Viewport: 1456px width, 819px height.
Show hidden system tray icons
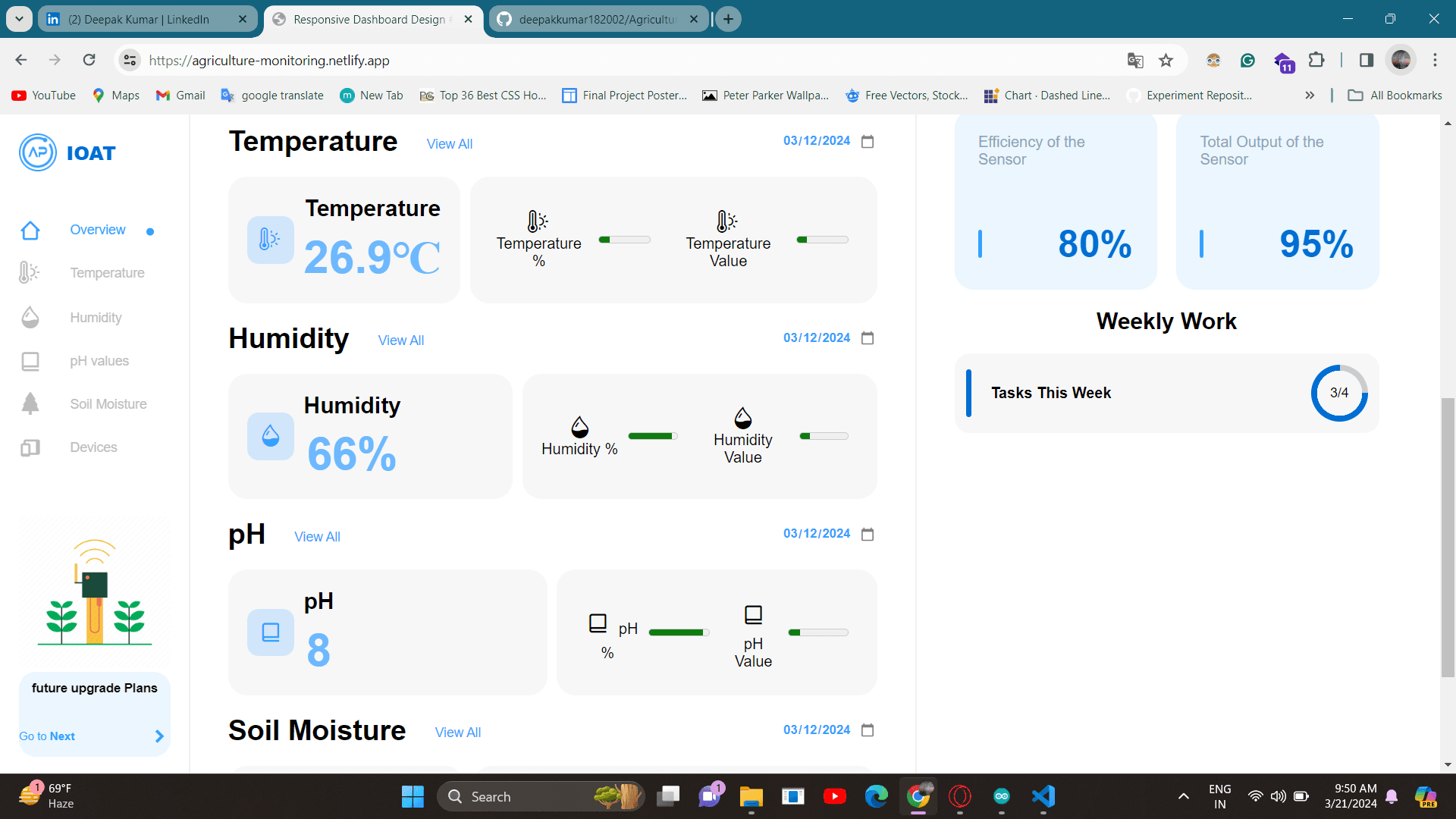pyautogui.click(x=1183, y=796)
